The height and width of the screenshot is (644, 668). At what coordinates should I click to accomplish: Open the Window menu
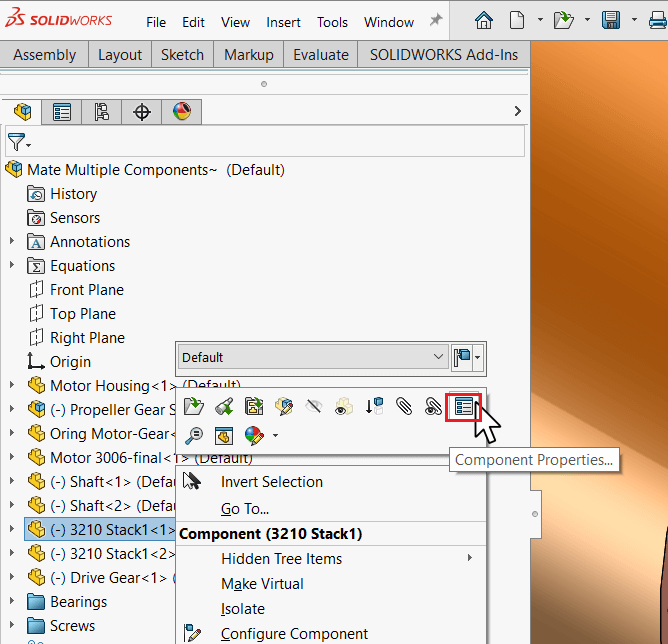[x=389, y=22]
